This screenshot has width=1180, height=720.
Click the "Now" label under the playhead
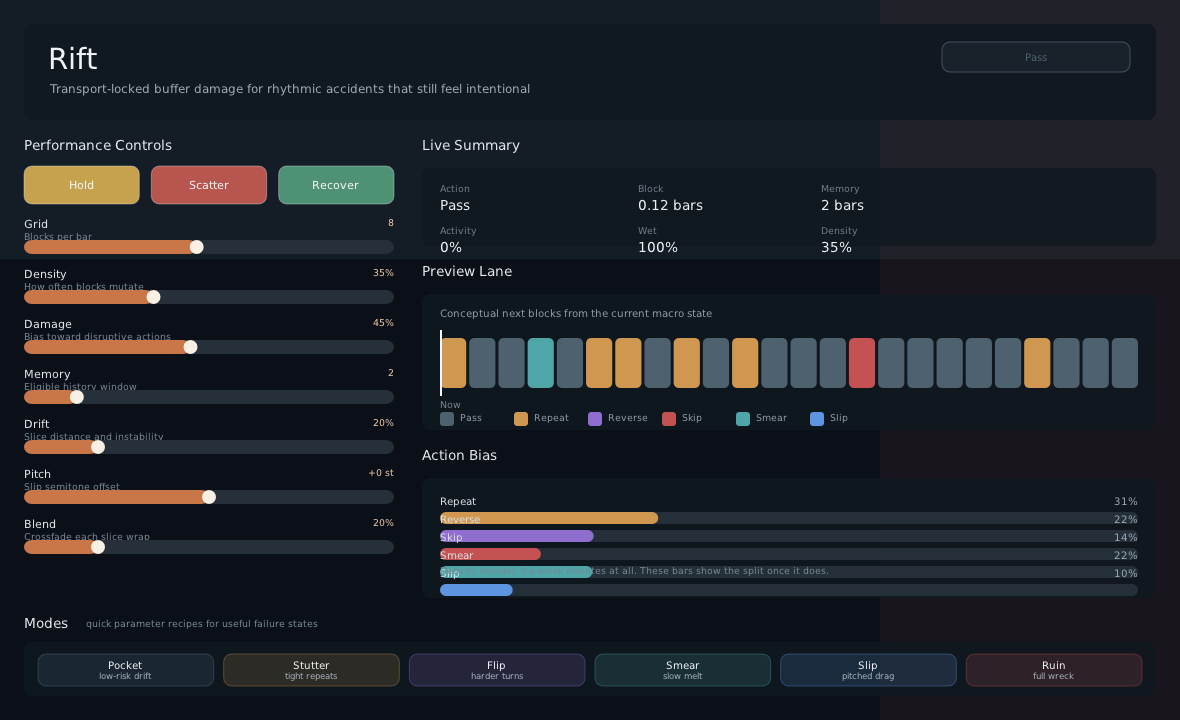coord(450,405)
